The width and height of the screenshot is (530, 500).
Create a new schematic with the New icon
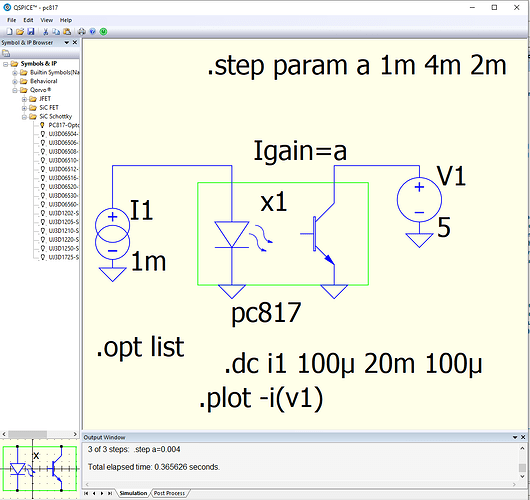tap(9, 32)
